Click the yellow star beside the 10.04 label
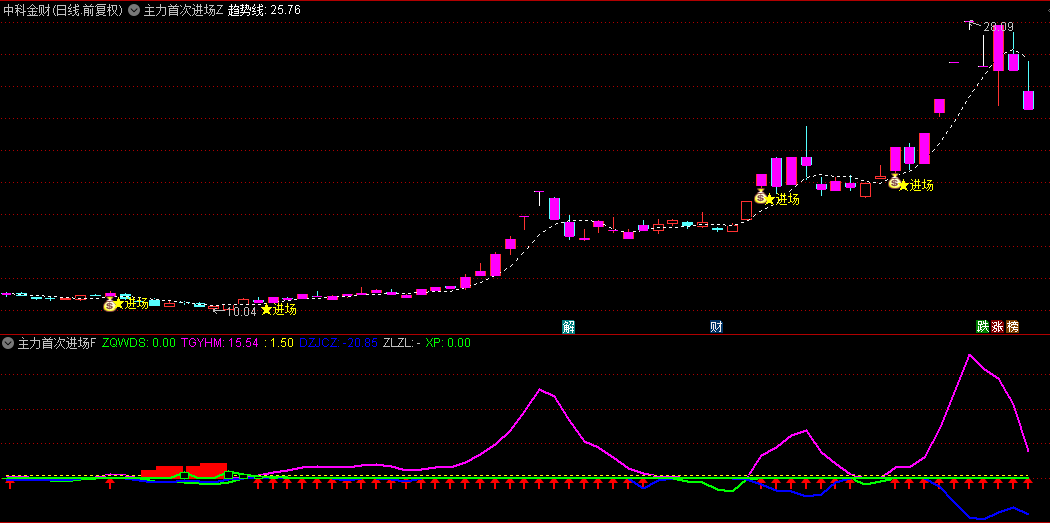Viewport: 1050px width, 523px height. coord(266,310)
